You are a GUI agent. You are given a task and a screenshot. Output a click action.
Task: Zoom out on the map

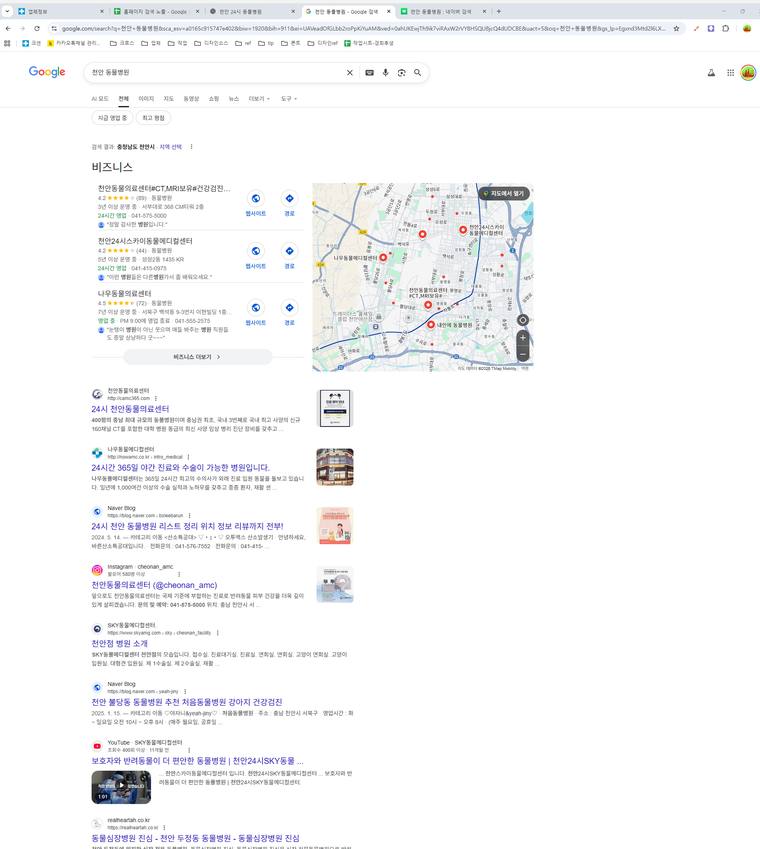pyautogui.click(x=522, y=354)
